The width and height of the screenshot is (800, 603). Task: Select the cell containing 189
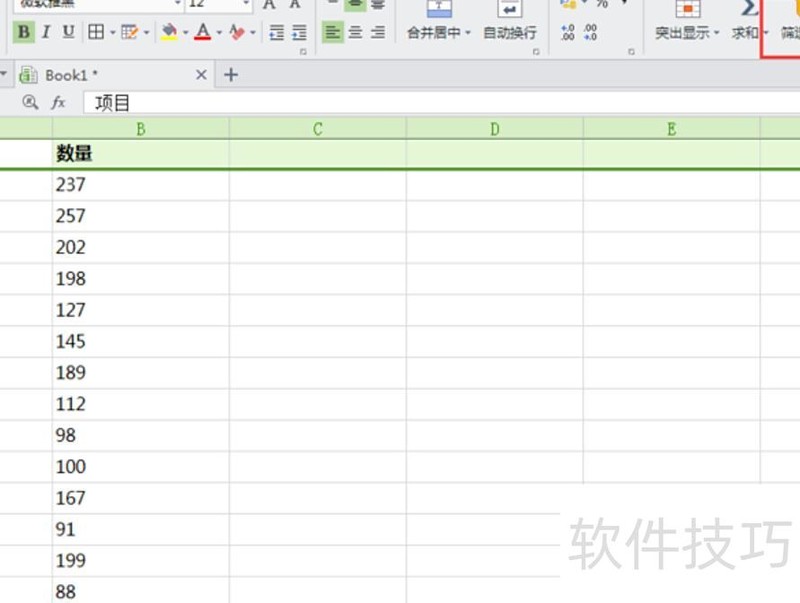(x=141, y=373)
